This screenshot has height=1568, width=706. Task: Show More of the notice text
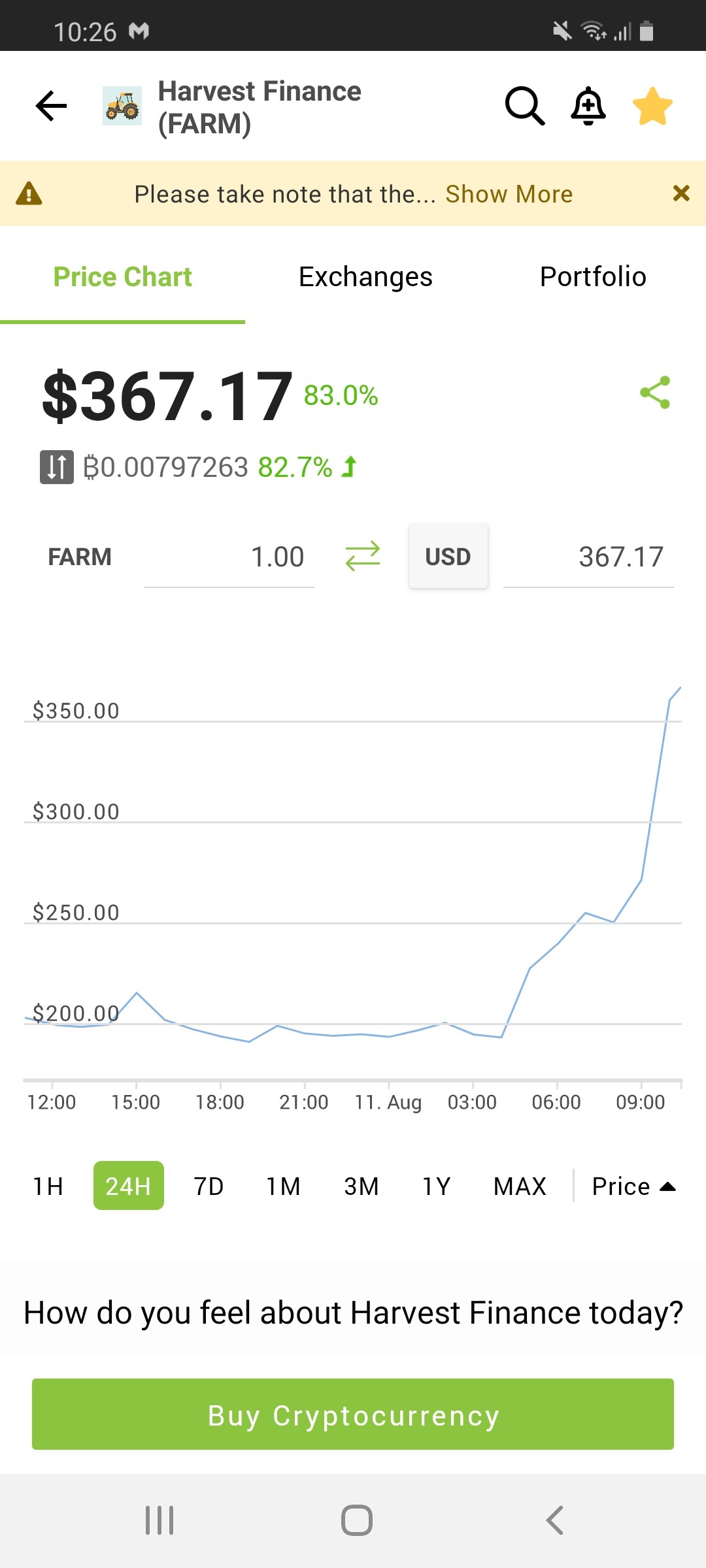(509, 194)
